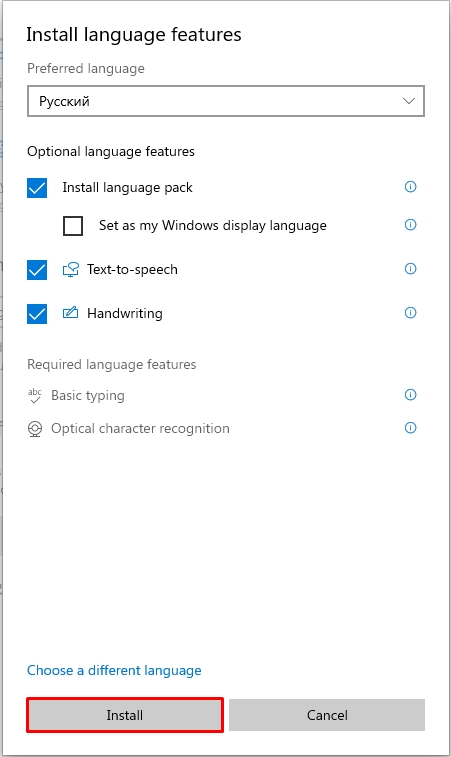
Task: Open info for Install language pack
Action: [x=410, y=186]
